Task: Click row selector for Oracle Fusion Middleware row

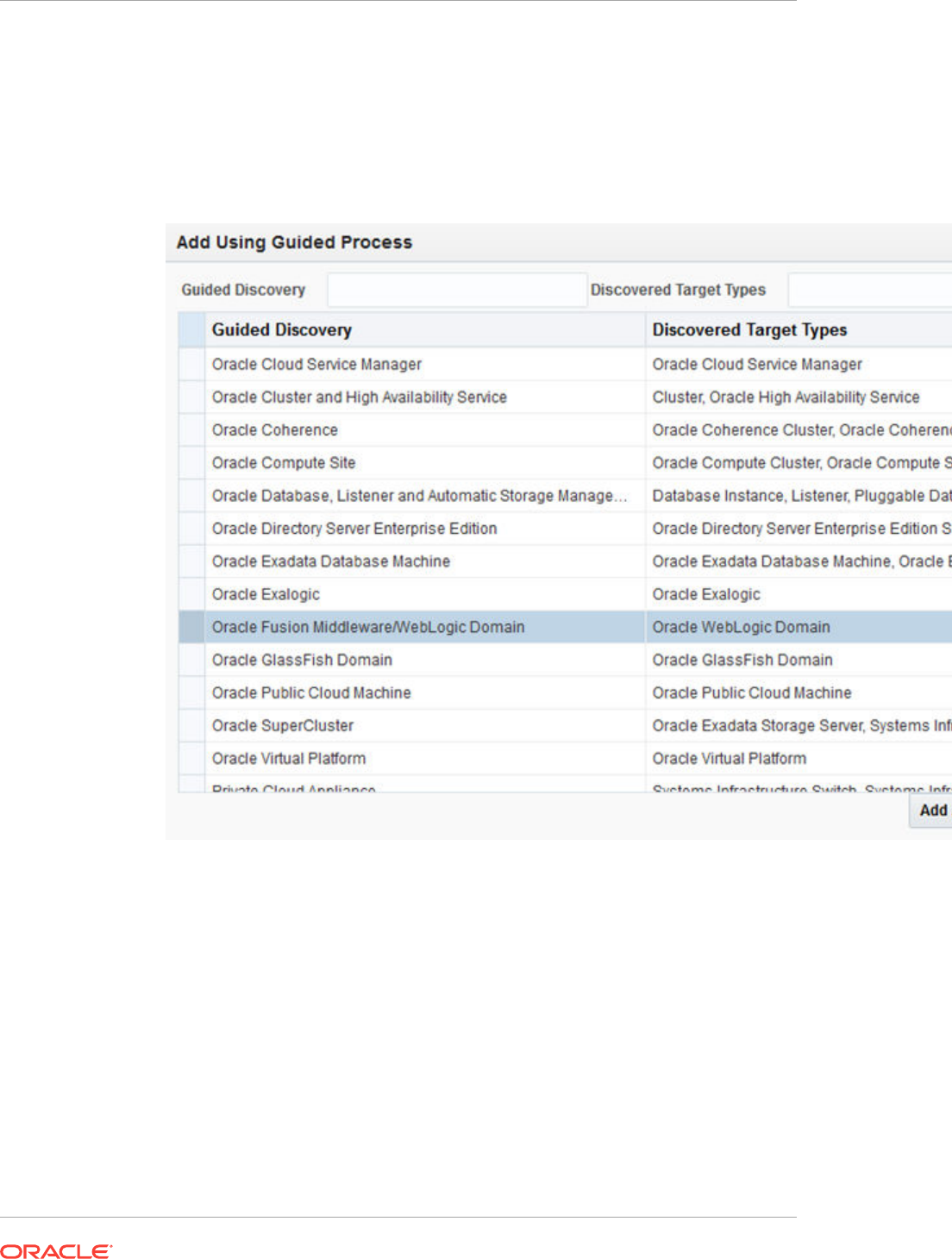Action: (191, 627)
